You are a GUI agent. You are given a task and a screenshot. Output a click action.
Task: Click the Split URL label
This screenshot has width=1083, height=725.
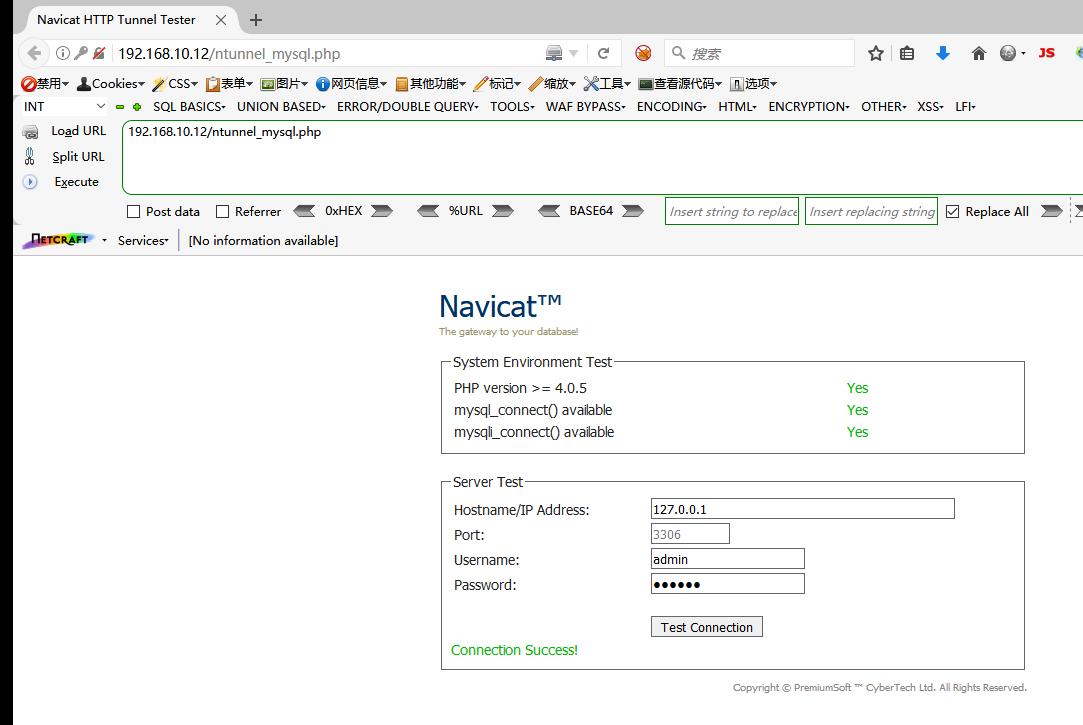coord(79,157)
